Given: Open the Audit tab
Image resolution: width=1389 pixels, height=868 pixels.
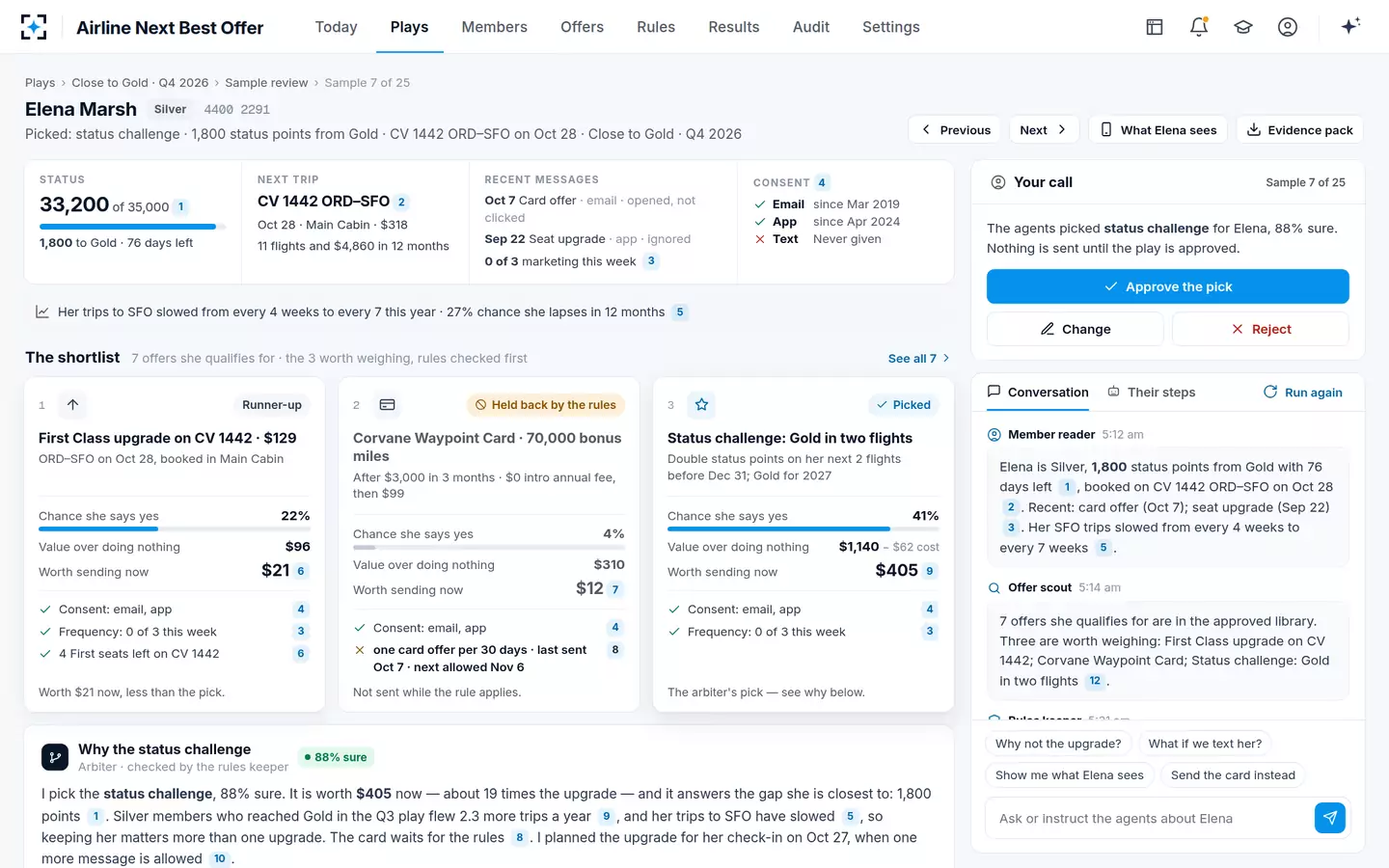Looking at the screenshot, I should coord(811,27).
